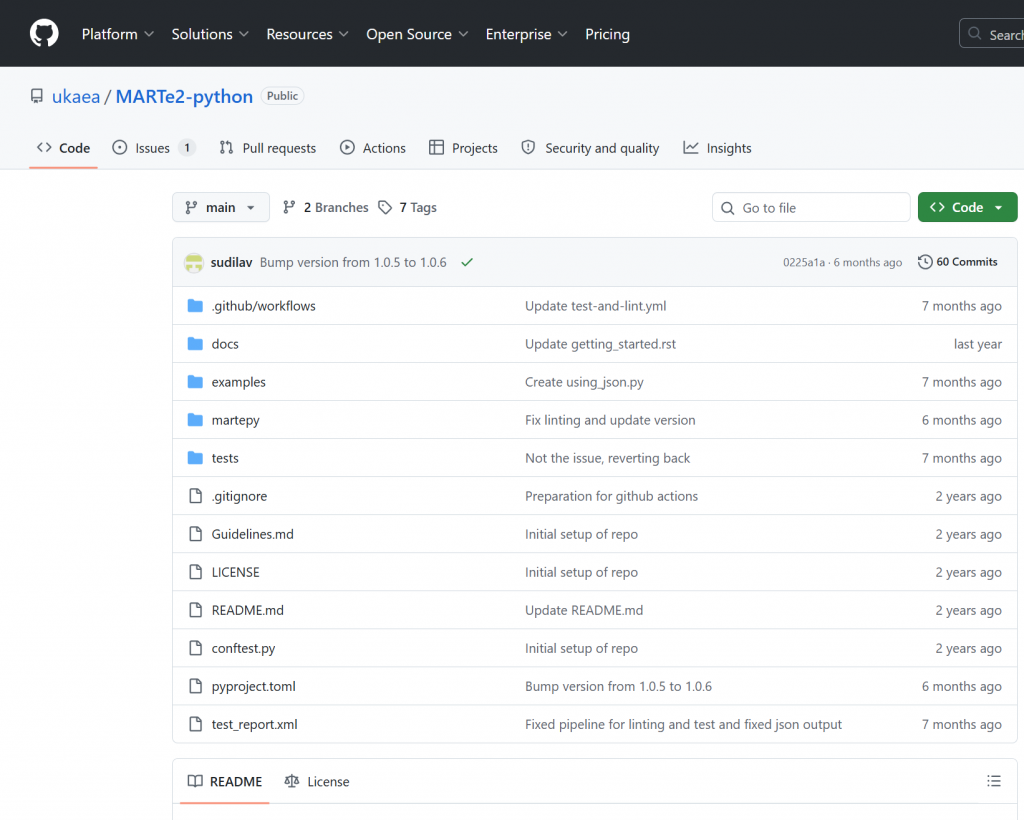Image resolution: width=1024 pixels, height=820 pixels.
Task: Open the Open Source menu
Action: click(416, 34)
